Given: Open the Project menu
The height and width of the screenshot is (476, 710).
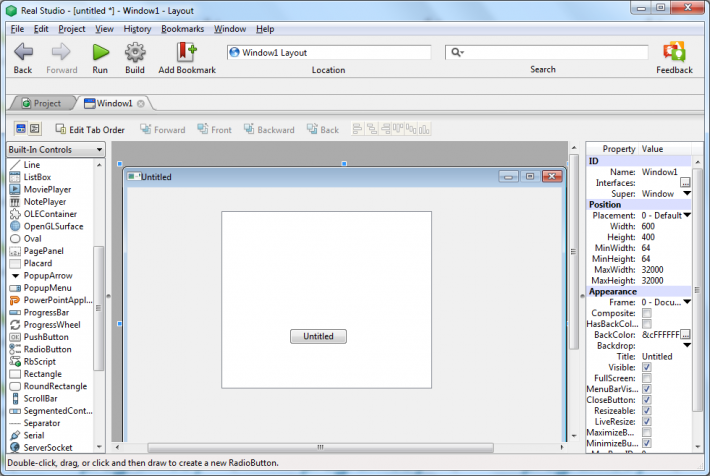Looking at the screenshot, I should pyautogui.click(x=72, y=29).
